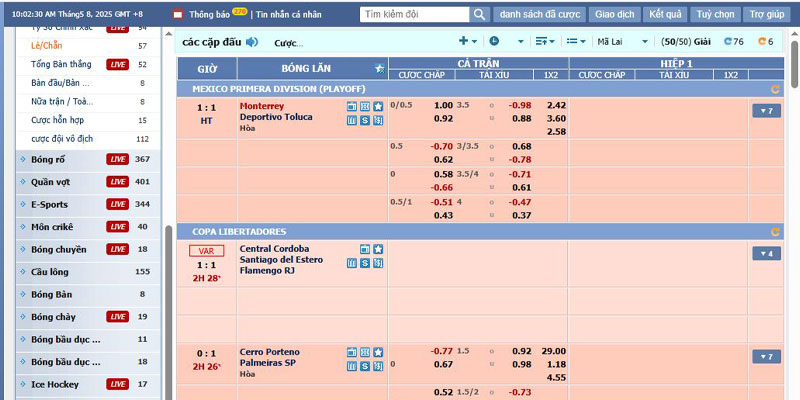Refresh the Mexico Primera Division league

pos(775,89)
